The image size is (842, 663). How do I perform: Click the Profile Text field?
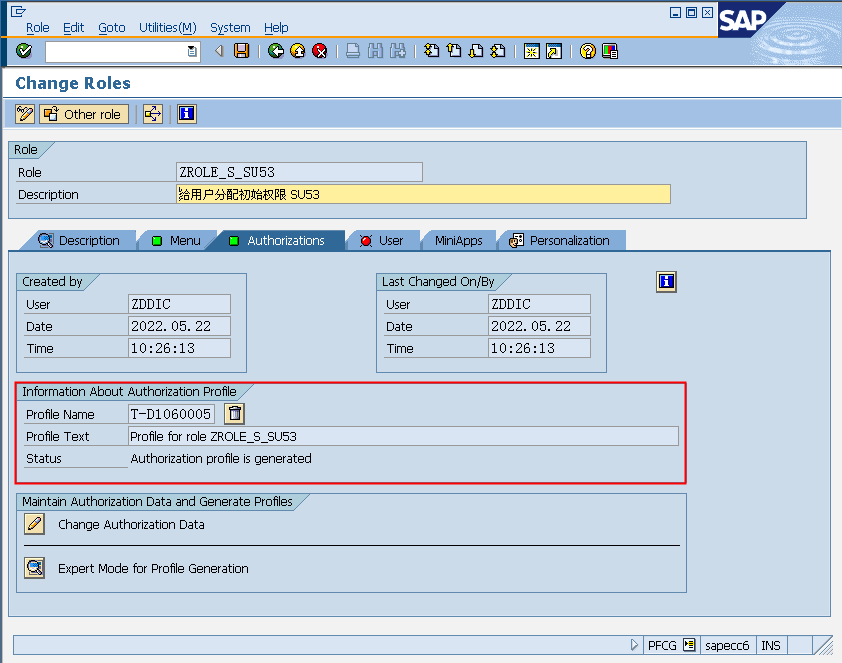tap(403, 436)
